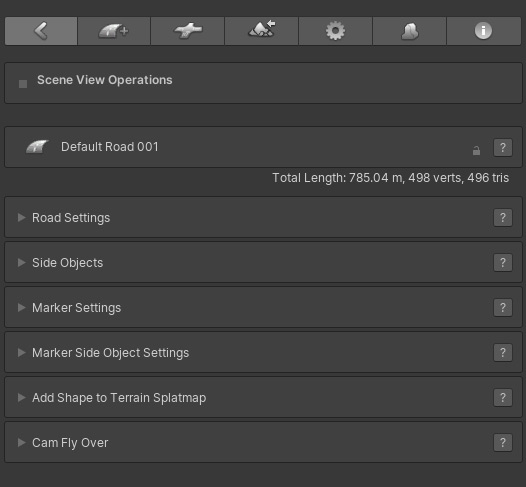Click the Default Road 001 road icon
The width and height of the screenshot is (526, 487).
pos(37,147)
